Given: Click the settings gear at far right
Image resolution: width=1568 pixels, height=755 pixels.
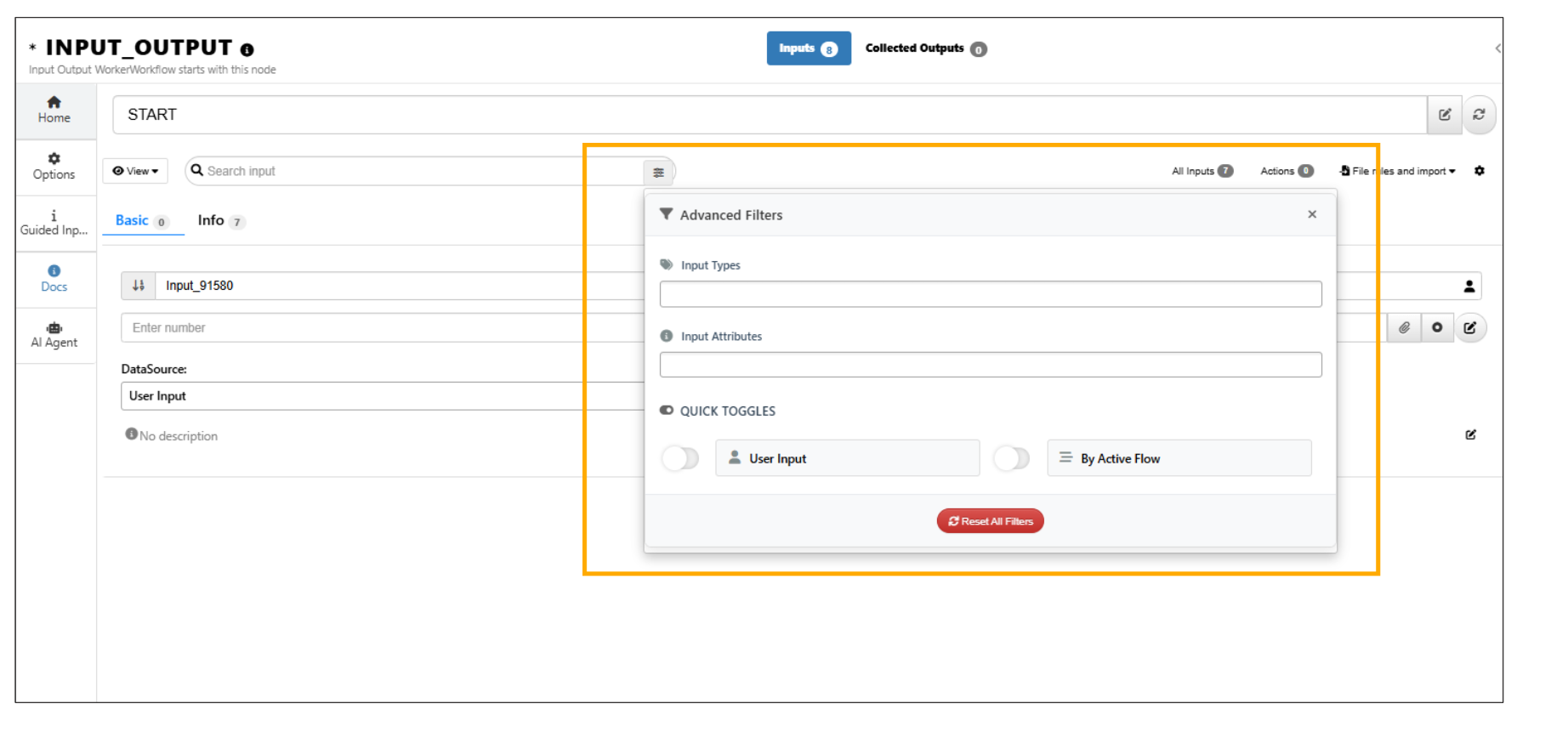Looking at the screenshot, I should tap(1480, 171).
